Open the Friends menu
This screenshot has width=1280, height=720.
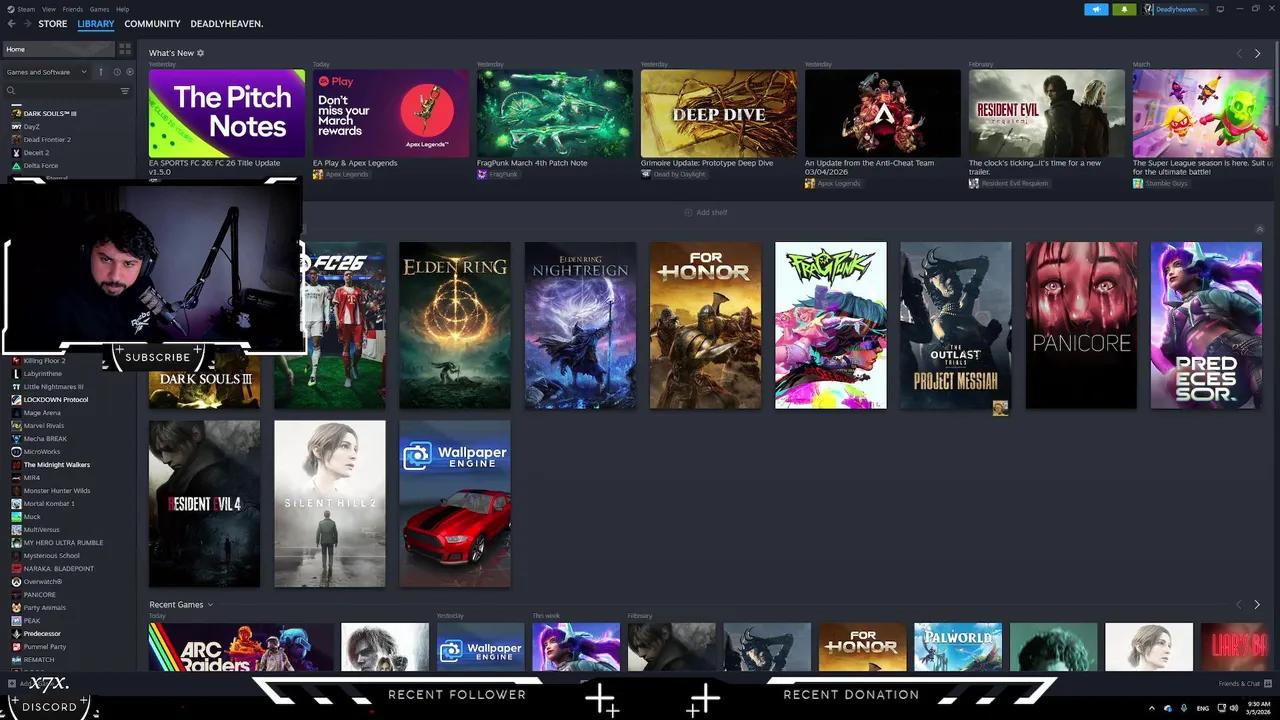click(x=73, y=9)
